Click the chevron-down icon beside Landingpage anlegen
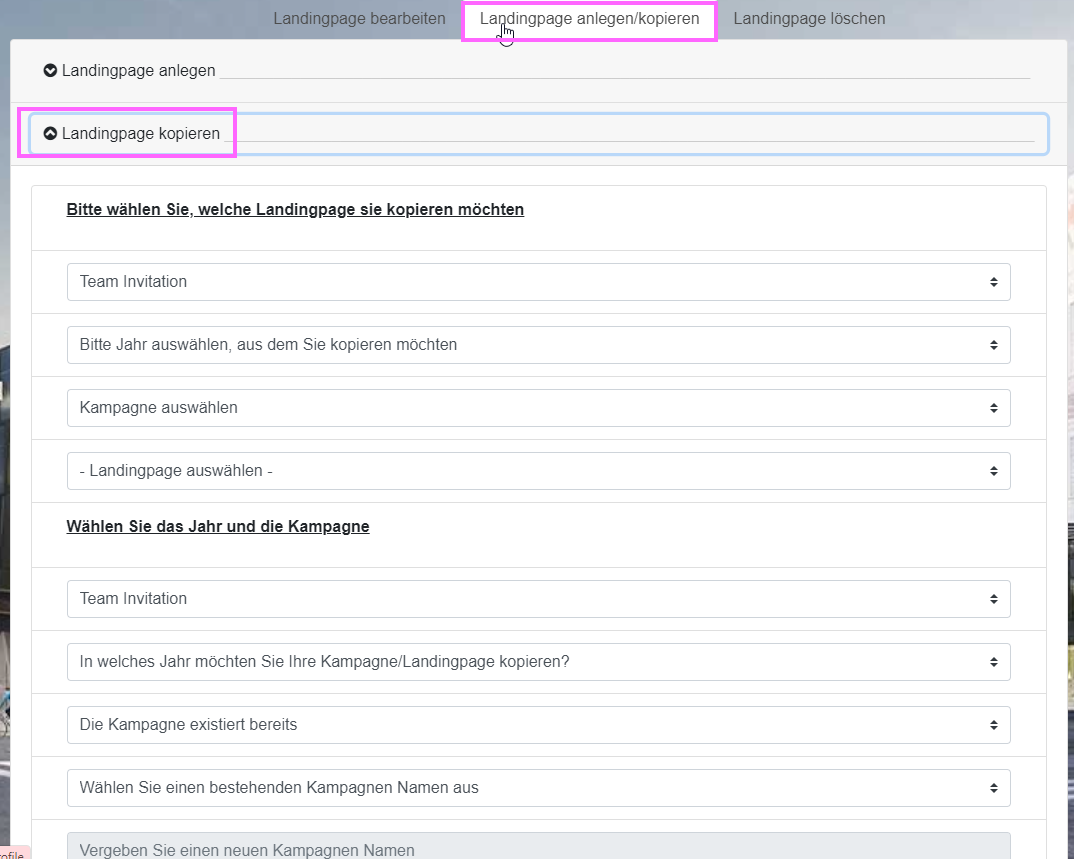 click(50, 71)
